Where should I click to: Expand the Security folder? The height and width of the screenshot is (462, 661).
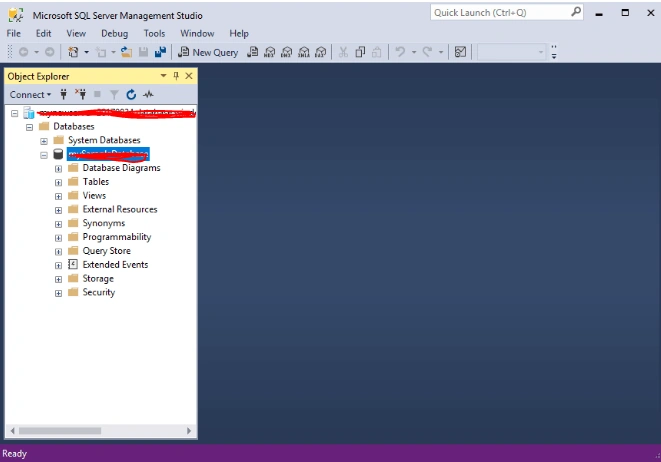click(x=59, y=293)
